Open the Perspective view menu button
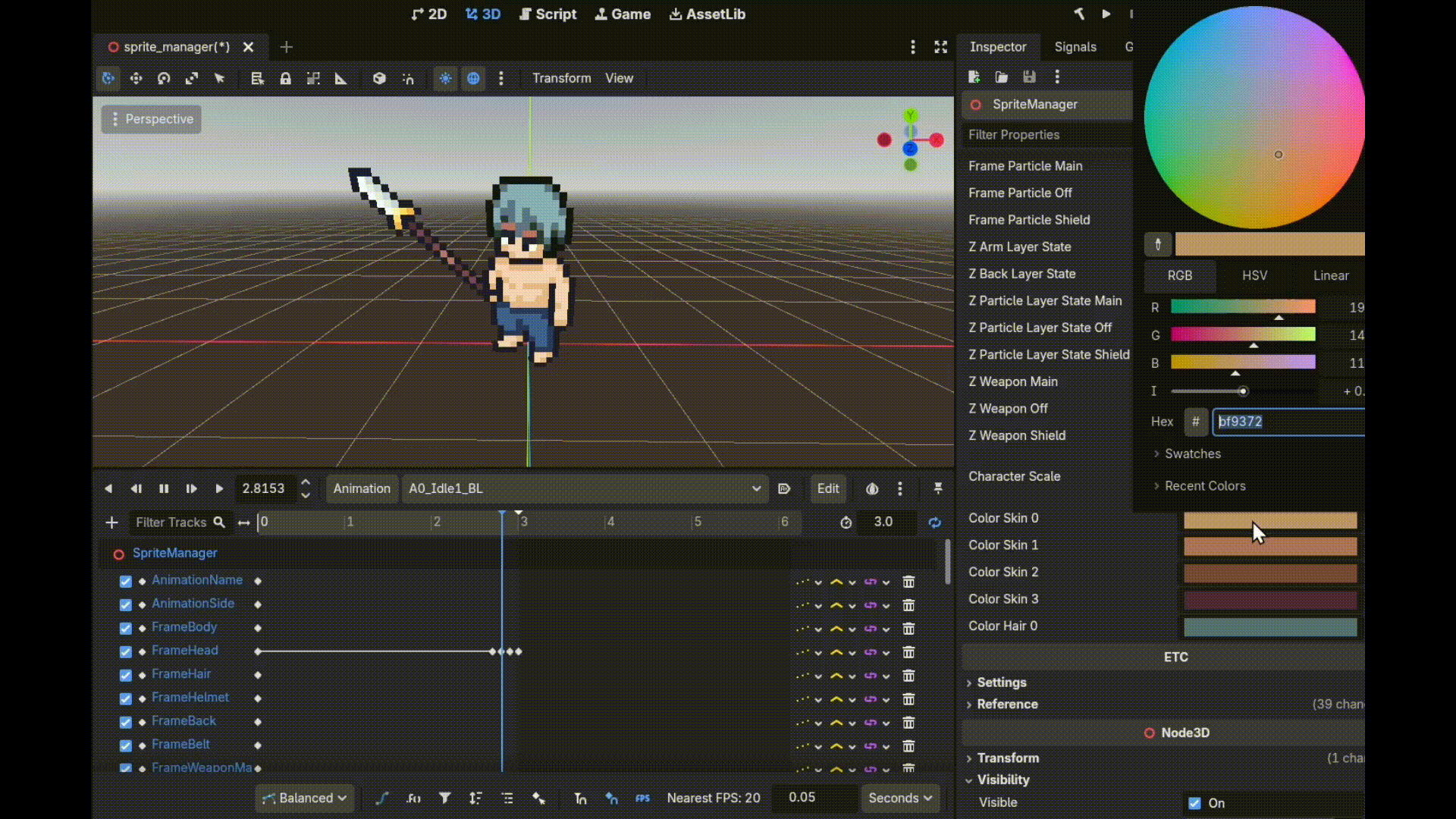The height and width of the screenshot is (819, 1456). 152,119
